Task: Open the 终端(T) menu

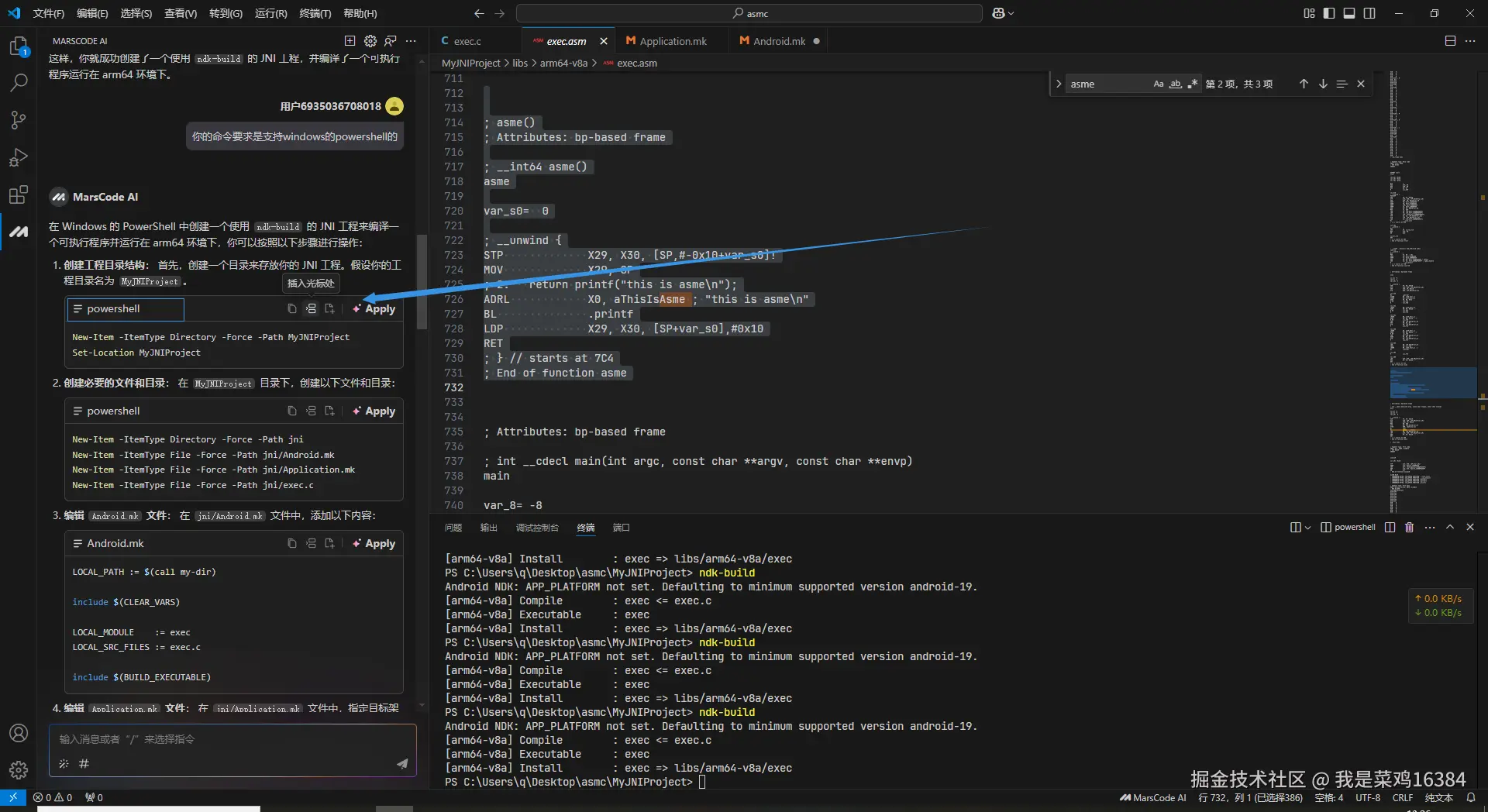Action: [315, 13]
